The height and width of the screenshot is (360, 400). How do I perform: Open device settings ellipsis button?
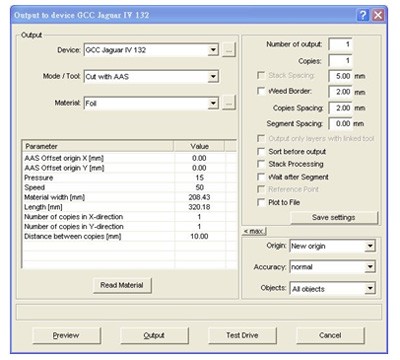[x=229, y=50]
